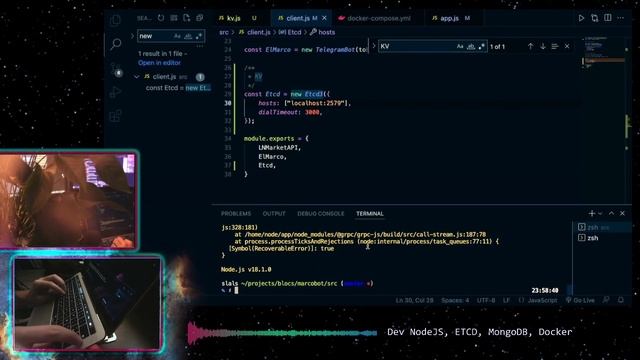Screen dimensions: 640x360
Task: Close the find widget
Action: (x=567, y=47)
